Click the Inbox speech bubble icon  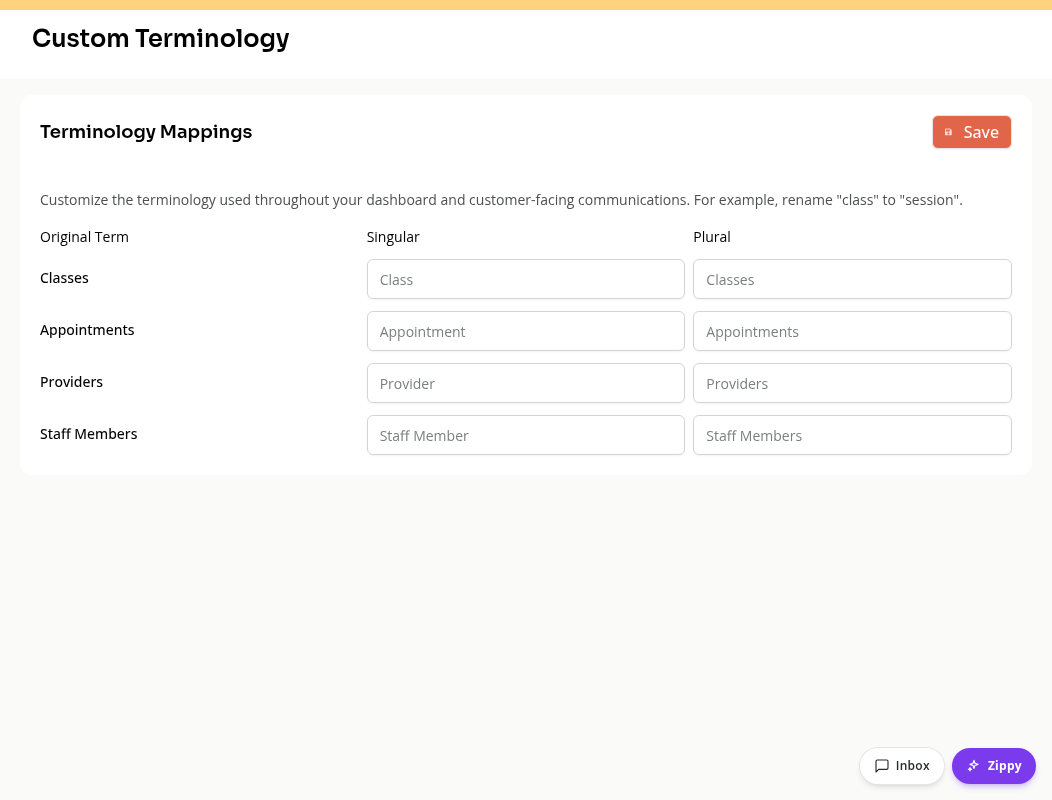(882, 766)
